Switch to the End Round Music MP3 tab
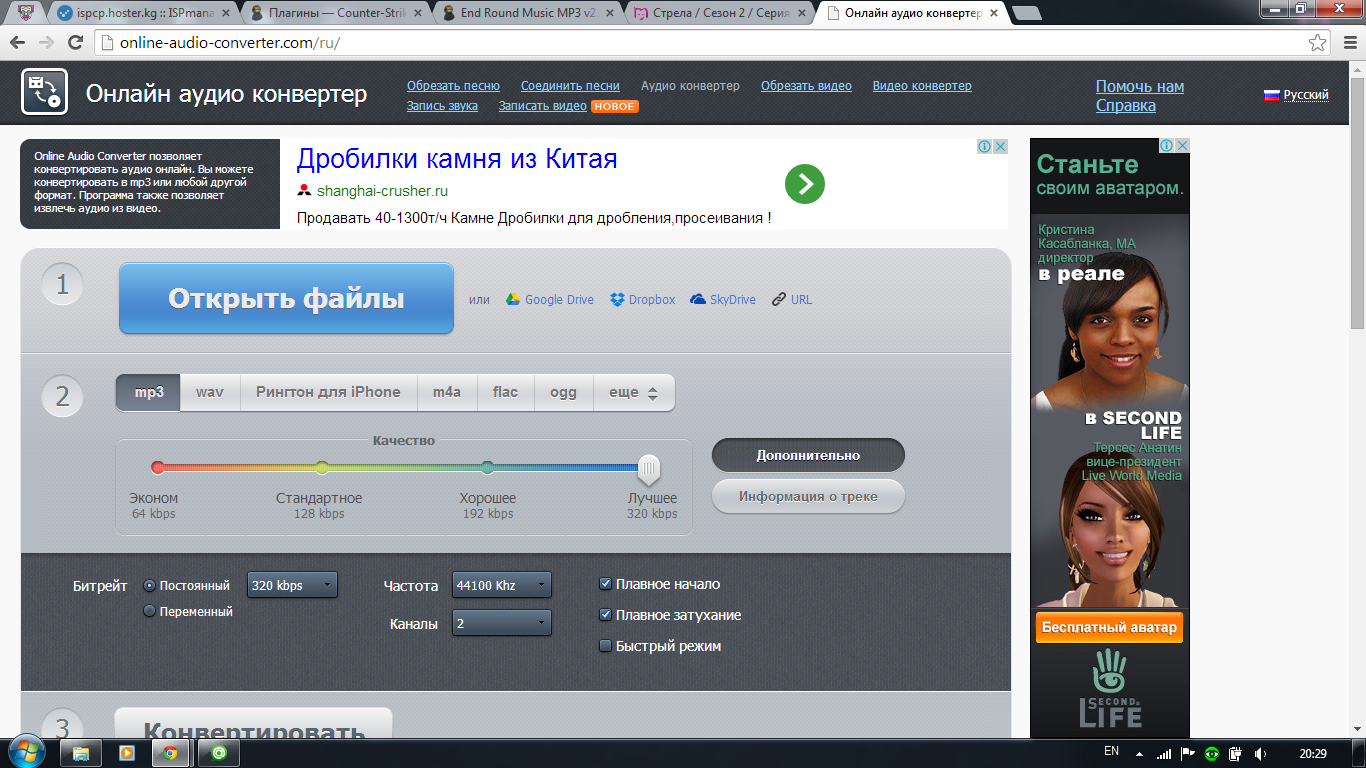 530,13
